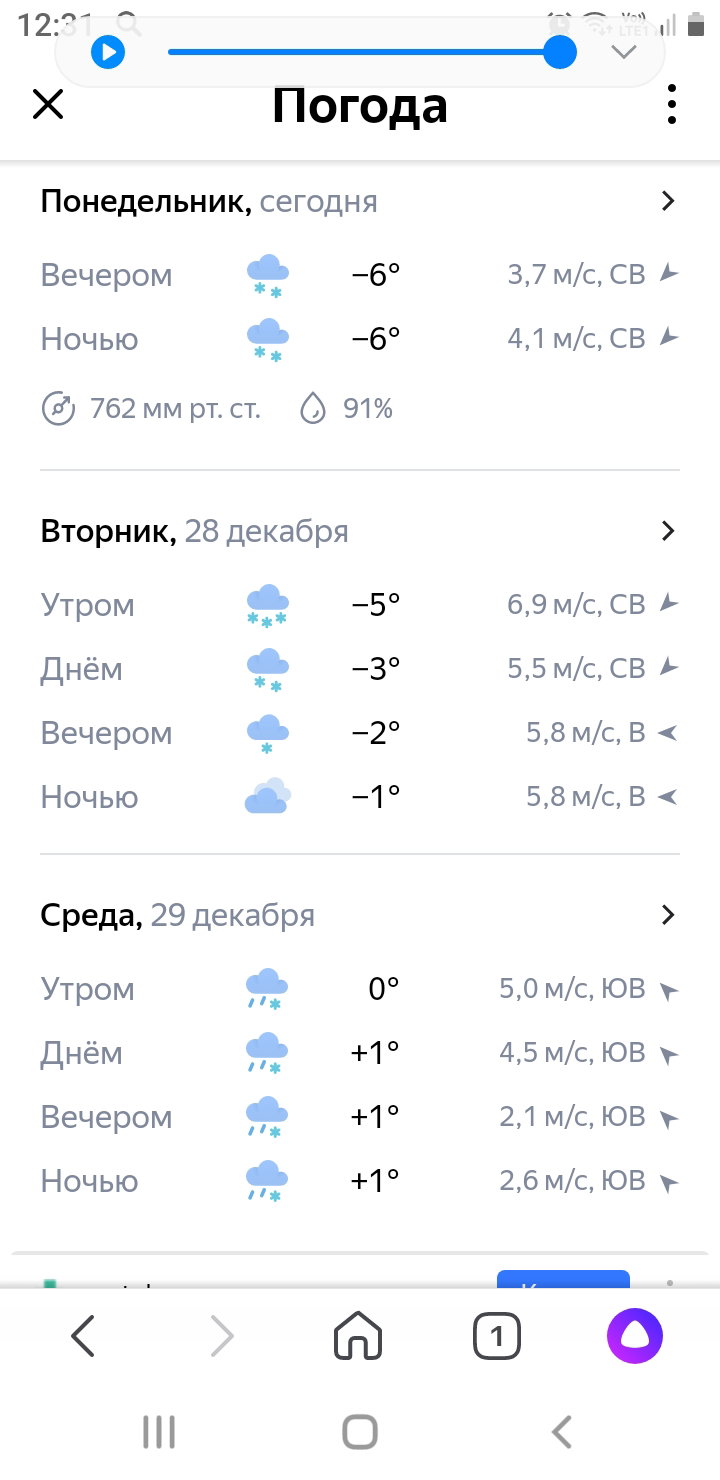Open the three-dot options menu
The height and width of the screenshot is (1480, 720).
[672, 104]
